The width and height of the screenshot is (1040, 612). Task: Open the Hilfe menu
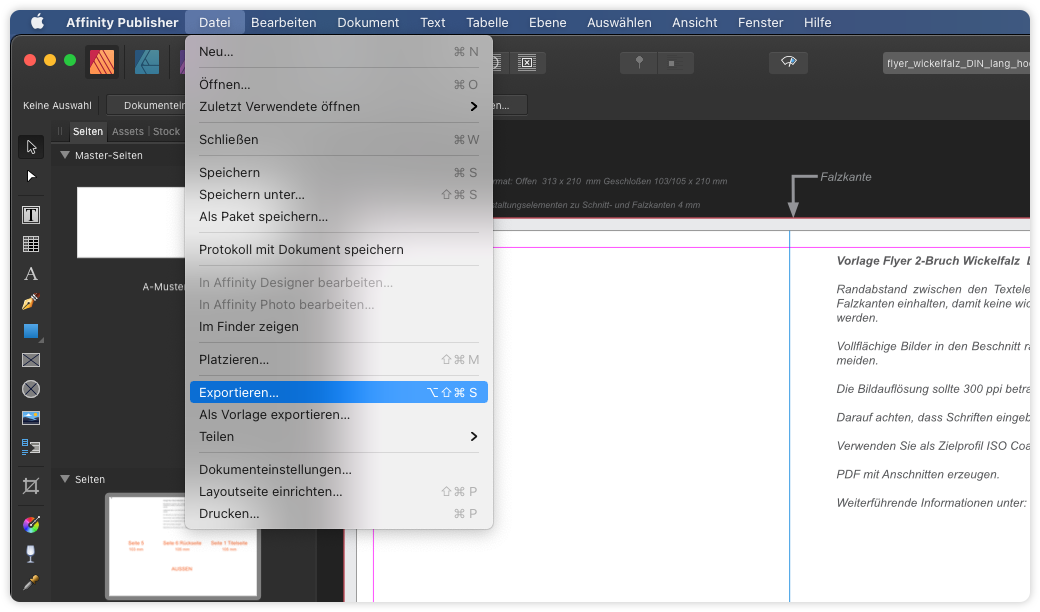pos(817,22)
